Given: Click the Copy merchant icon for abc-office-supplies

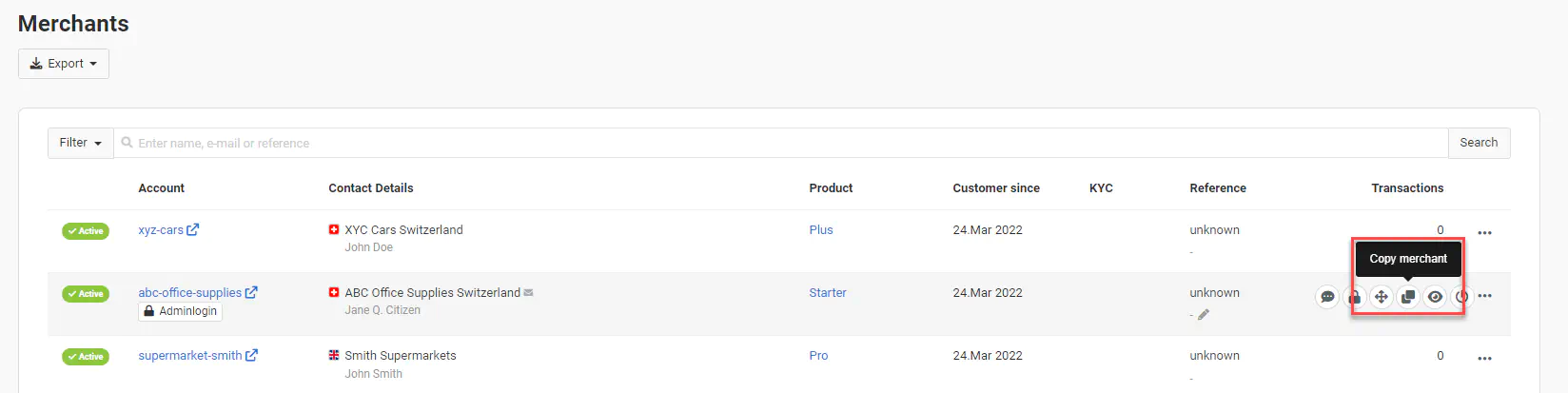Looking at the screenshot, I should pyautogui.click(x=1408, y=297).
